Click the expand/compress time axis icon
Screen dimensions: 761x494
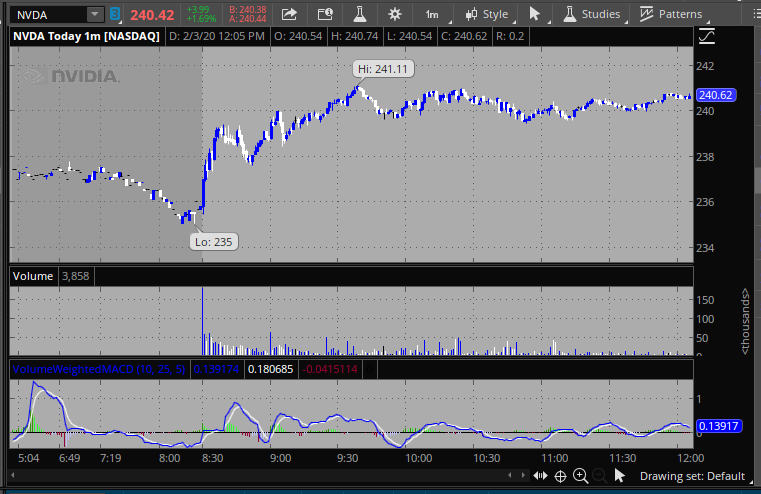(540, 476)
